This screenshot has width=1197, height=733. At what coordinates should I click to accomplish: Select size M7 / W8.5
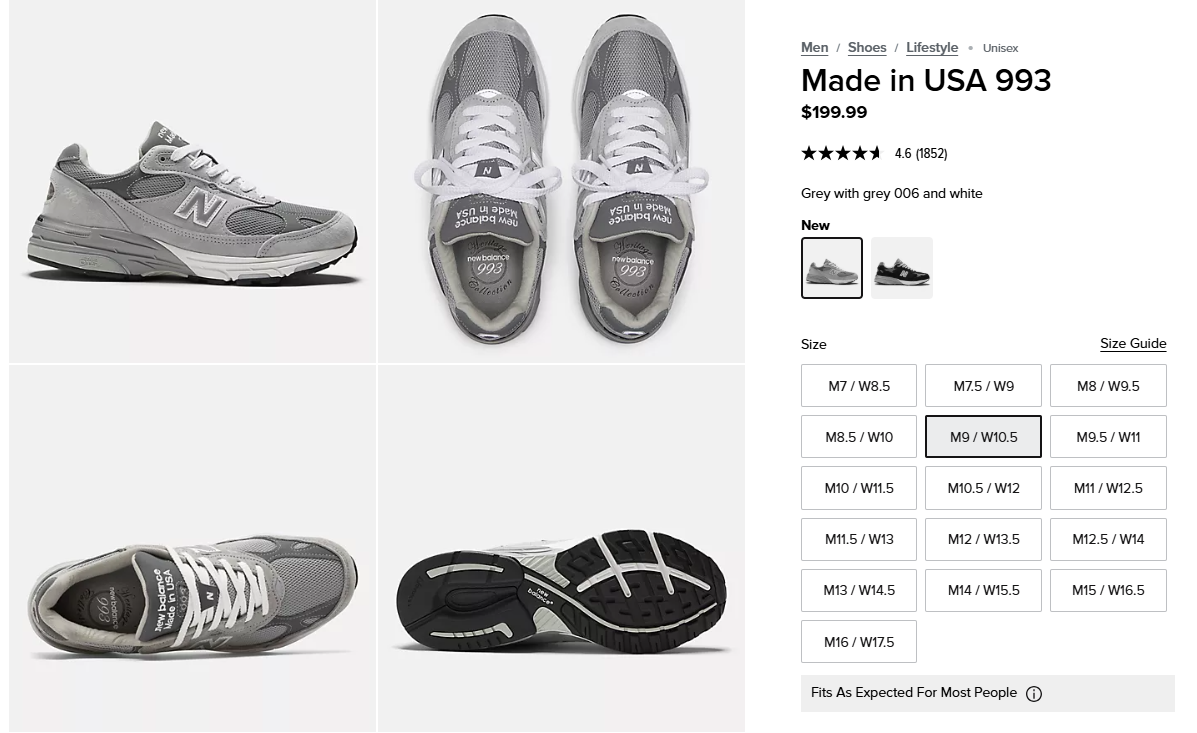click(x=859, y=386)
